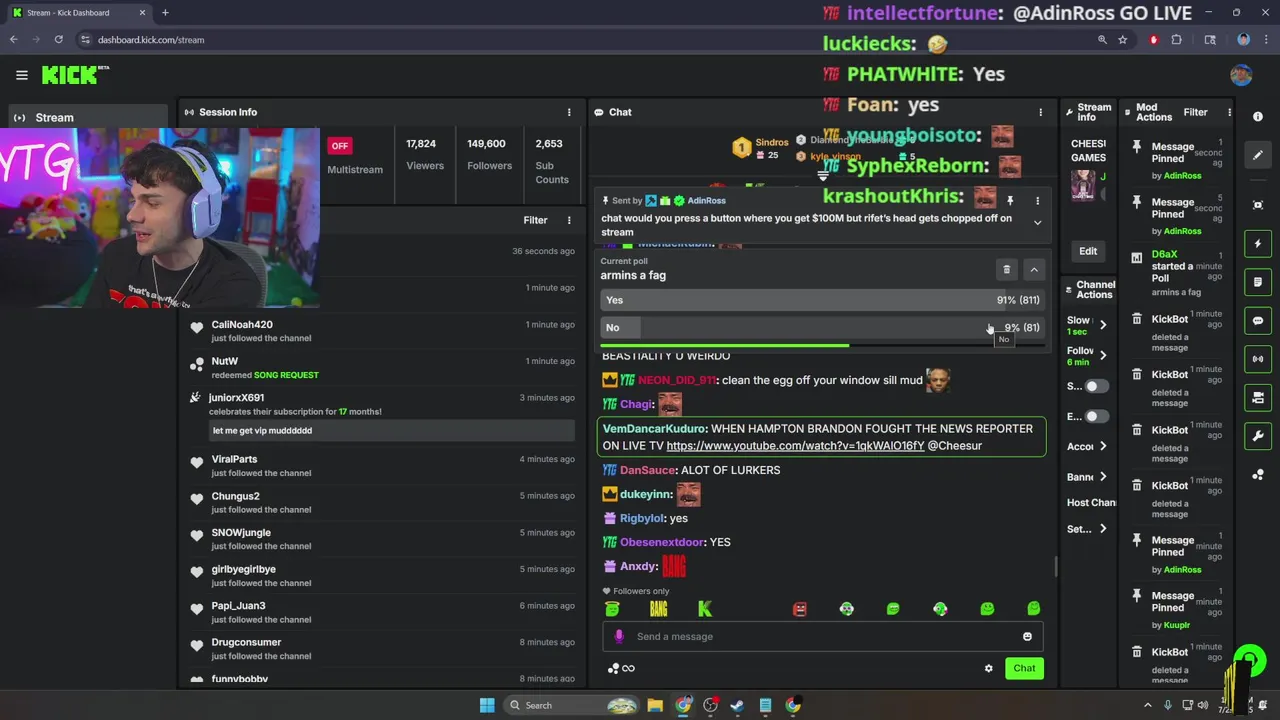Select the No poll result bar

[x=822, y=327]
